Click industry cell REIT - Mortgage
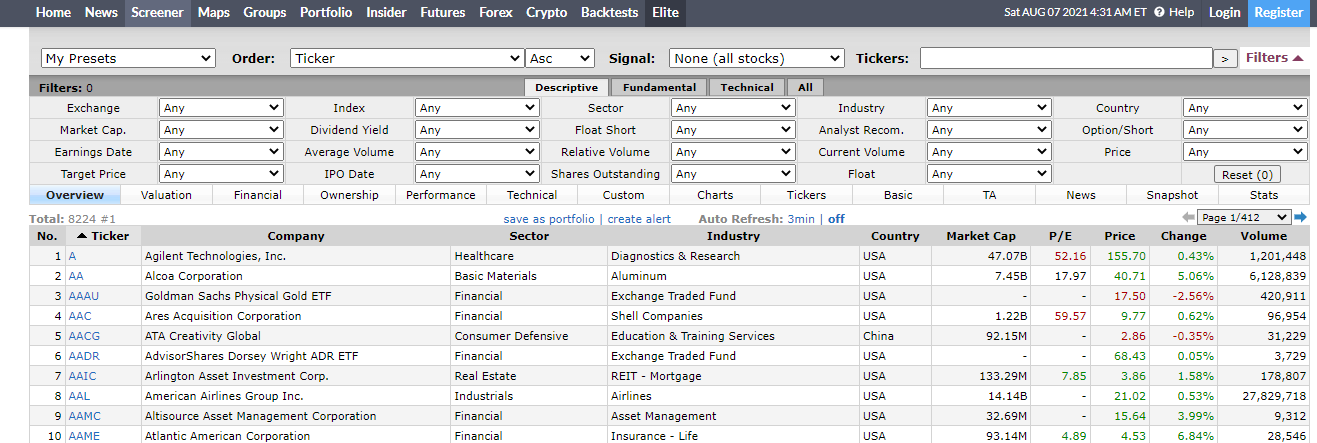 pos(656,376)
